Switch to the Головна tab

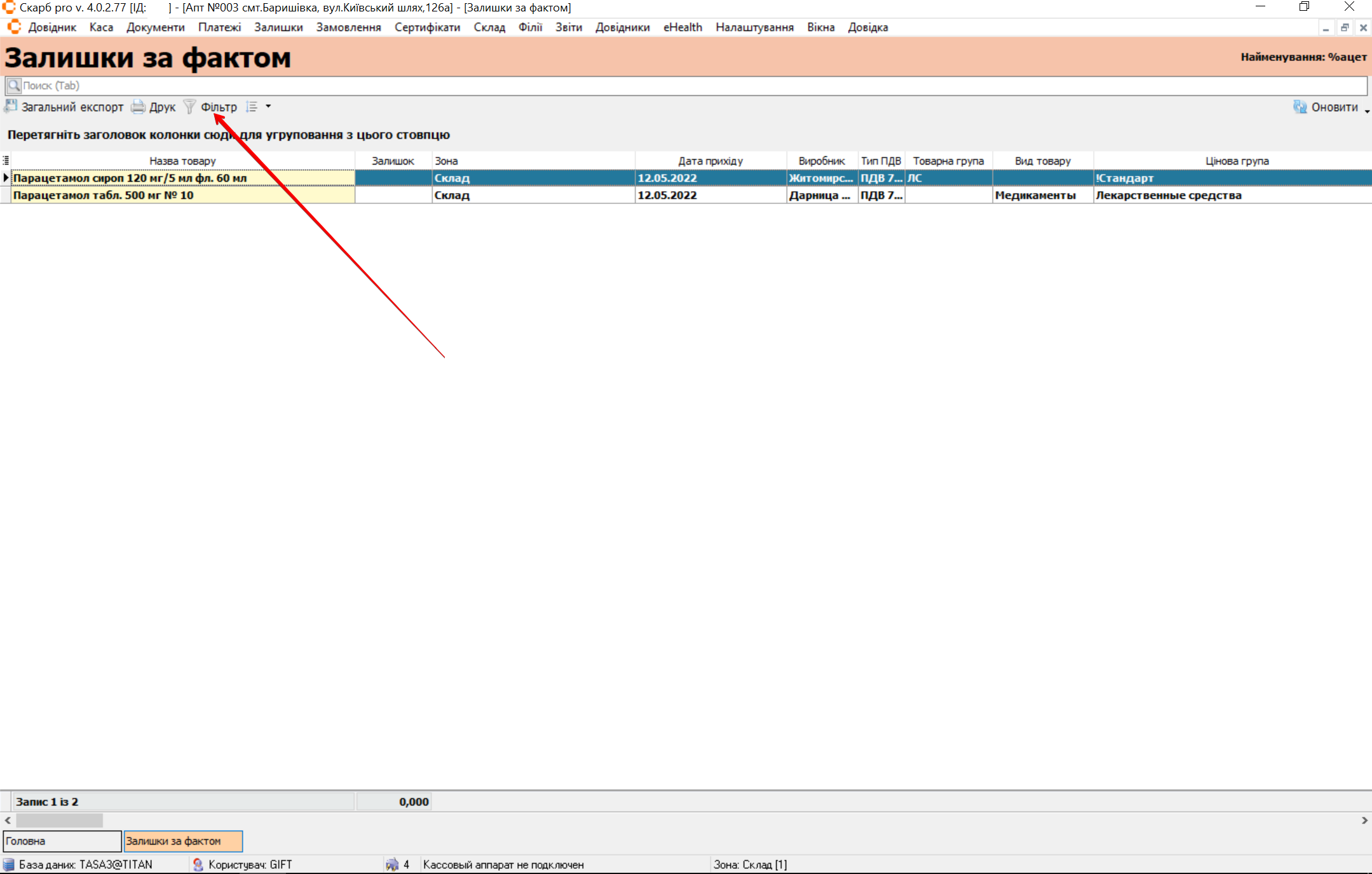click(62, 841)
